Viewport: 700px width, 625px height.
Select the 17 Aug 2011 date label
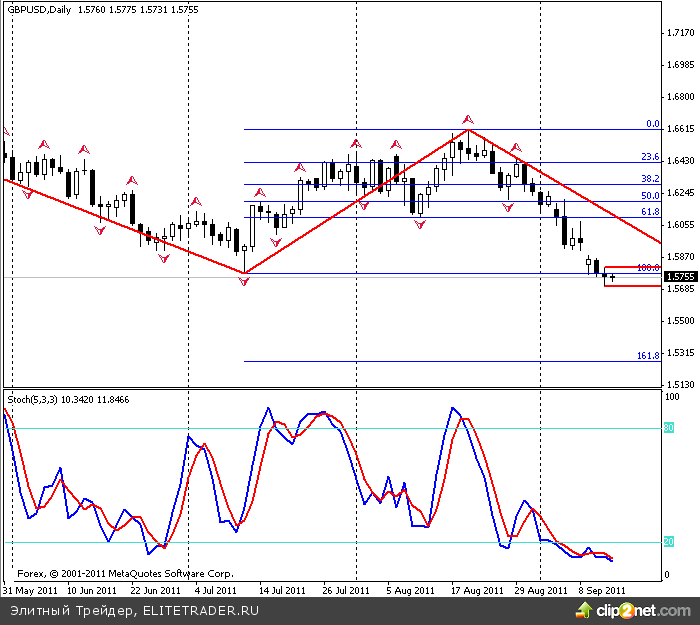pyautogui.click(x=477, y=590)
